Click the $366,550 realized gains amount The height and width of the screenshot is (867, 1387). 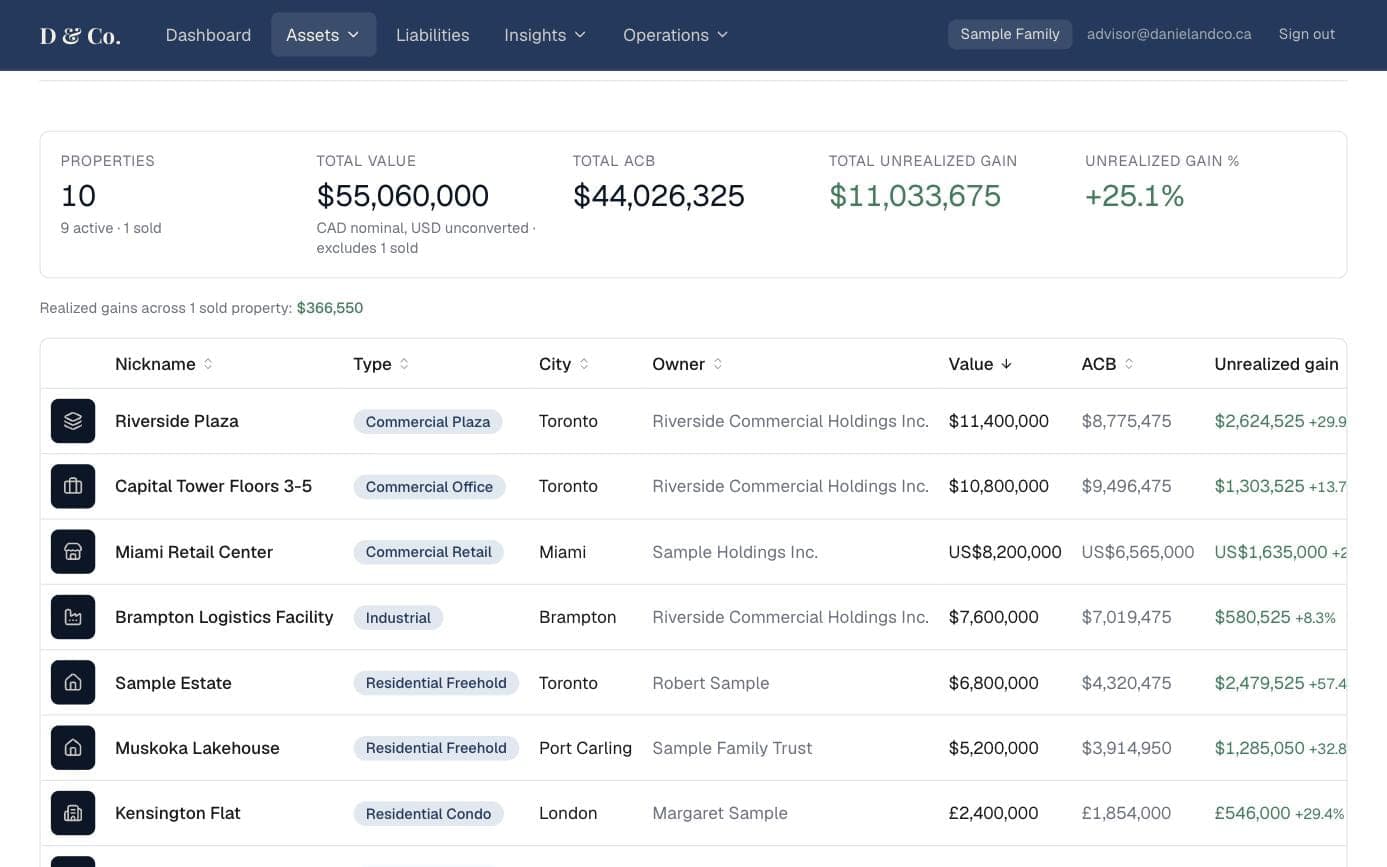point(330,308)
